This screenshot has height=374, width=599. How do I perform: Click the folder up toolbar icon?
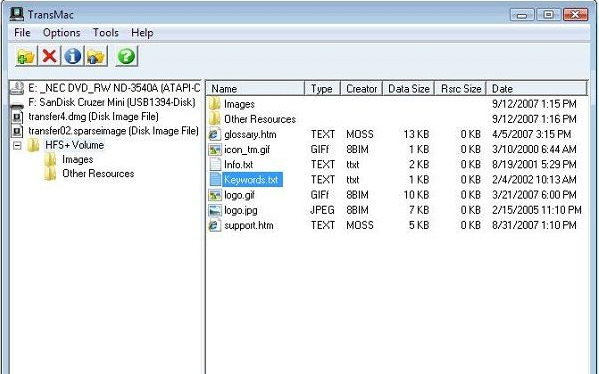96,57
